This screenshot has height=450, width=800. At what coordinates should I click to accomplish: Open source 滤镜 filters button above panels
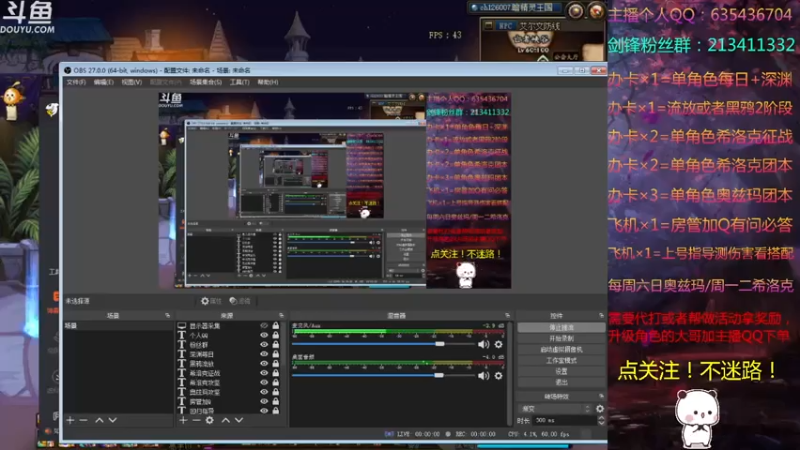[240, 301]
